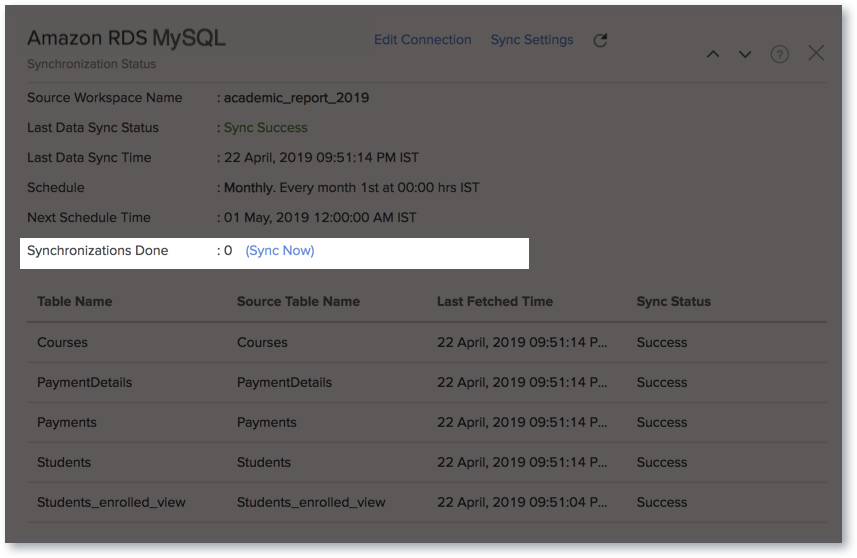Close the Synchronization Status dialog

816,53
